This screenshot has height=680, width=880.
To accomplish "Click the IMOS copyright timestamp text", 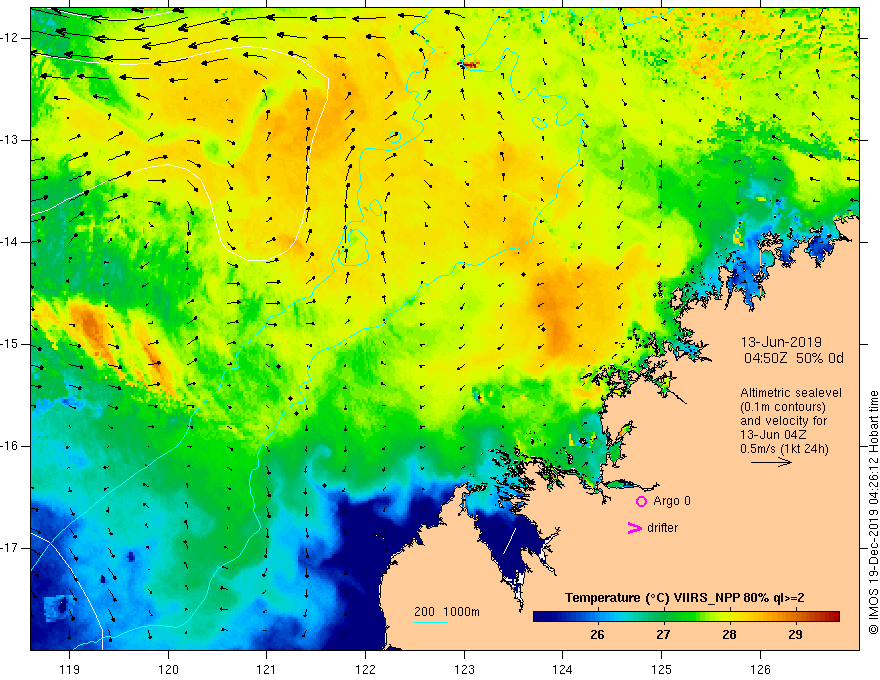I will coord(873,512).
